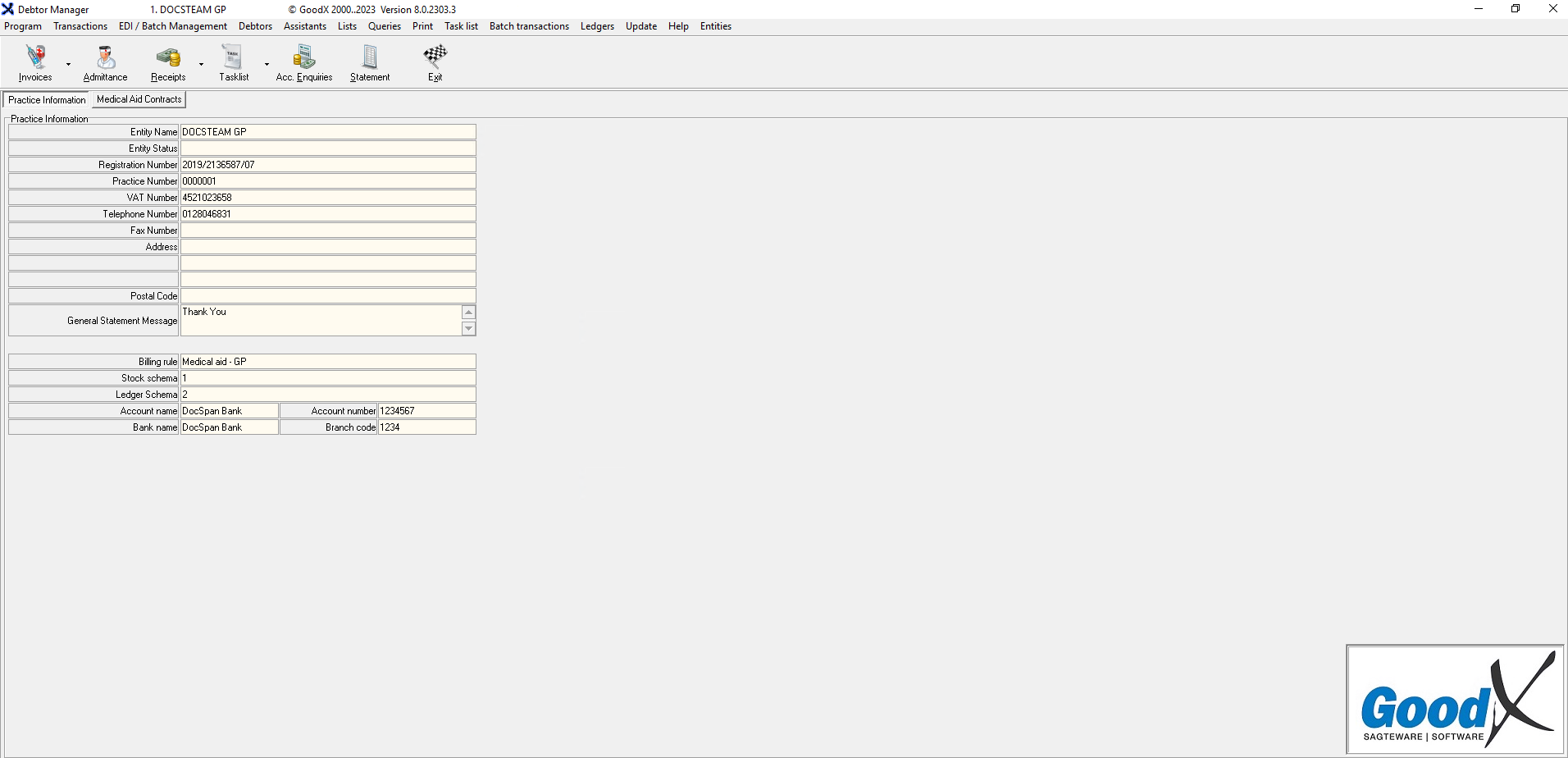Click the empty Fax Number field
The height and width of the screenshot is (758, 1568).
(328, 231)
